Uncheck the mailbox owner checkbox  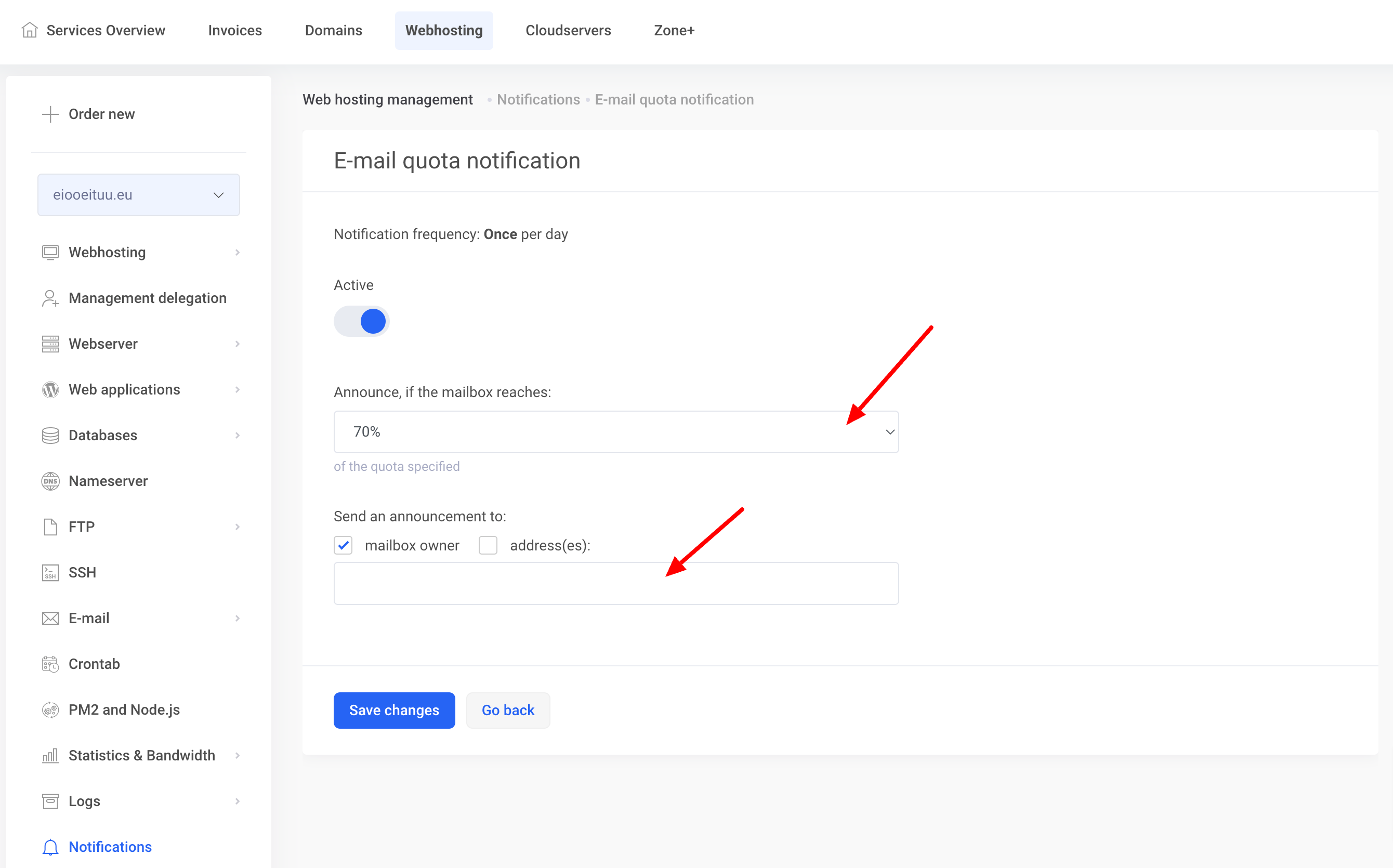(343, 545)
